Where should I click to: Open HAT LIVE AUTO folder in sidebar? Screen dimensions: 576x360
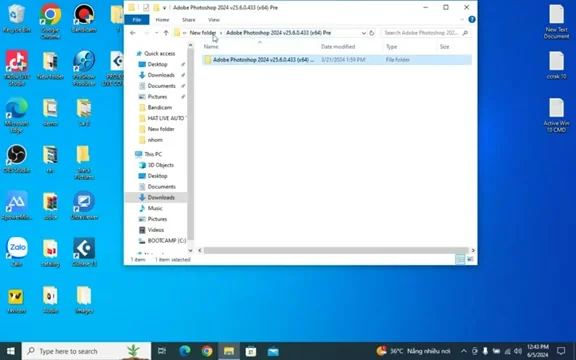pyautogui.click(x=162, y=118)
